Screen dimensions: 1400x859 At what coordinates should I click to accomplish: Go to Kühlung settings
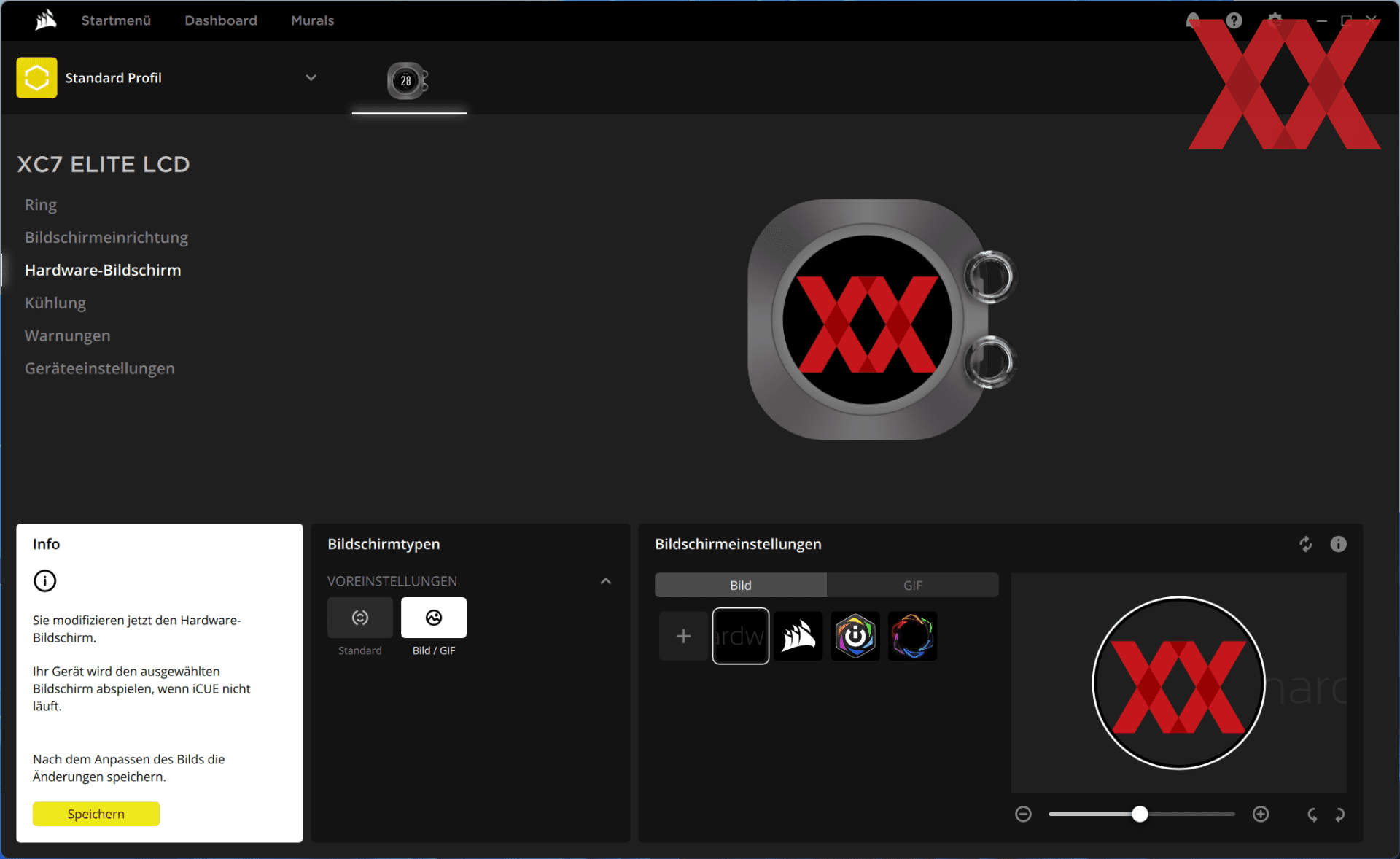pyautogui.click(x=55, y=303)
